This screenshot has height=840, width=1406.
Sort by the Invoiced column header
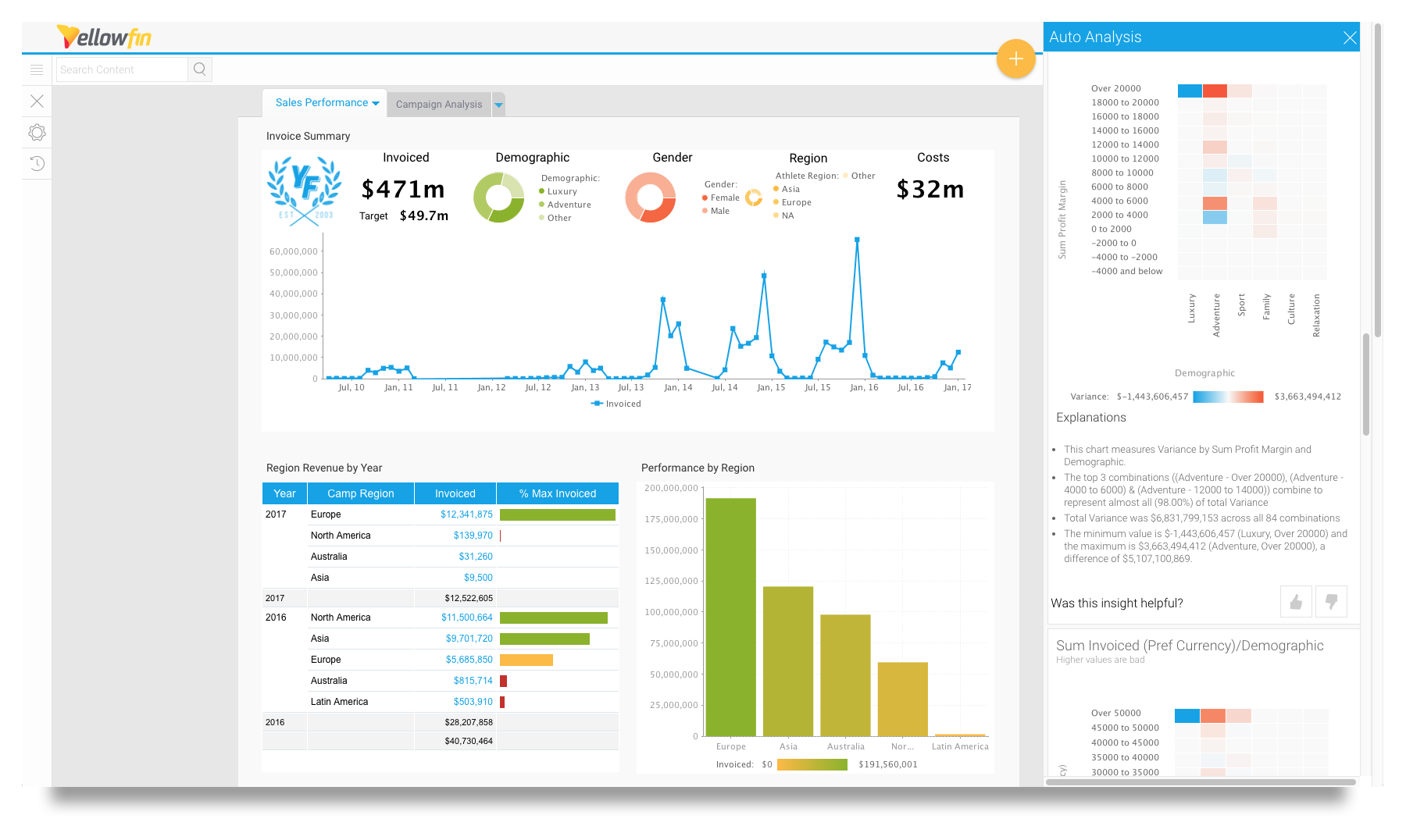click(x=455, y=493)
